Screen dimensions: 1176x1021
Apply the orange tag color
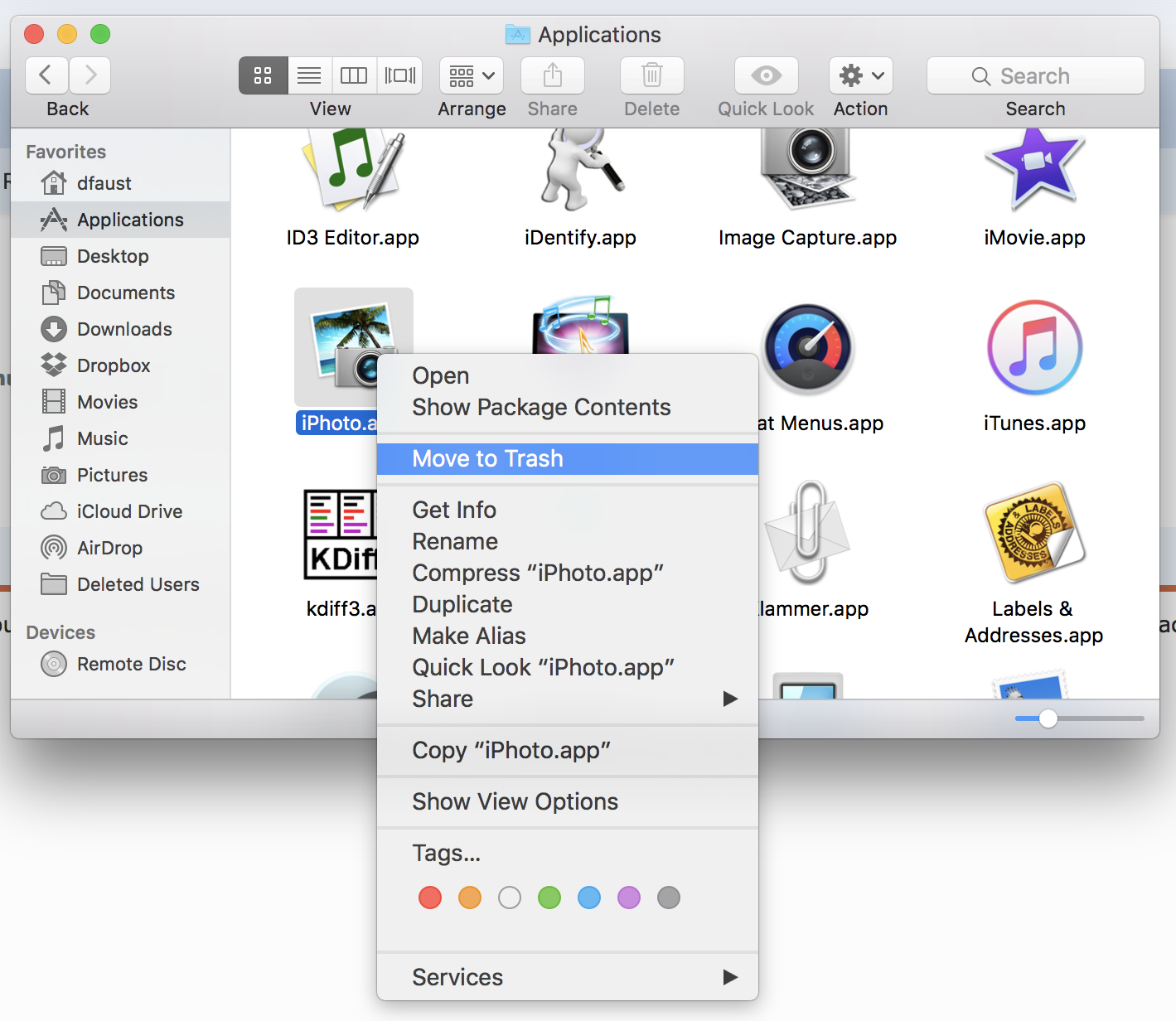(x=470, y=898)
